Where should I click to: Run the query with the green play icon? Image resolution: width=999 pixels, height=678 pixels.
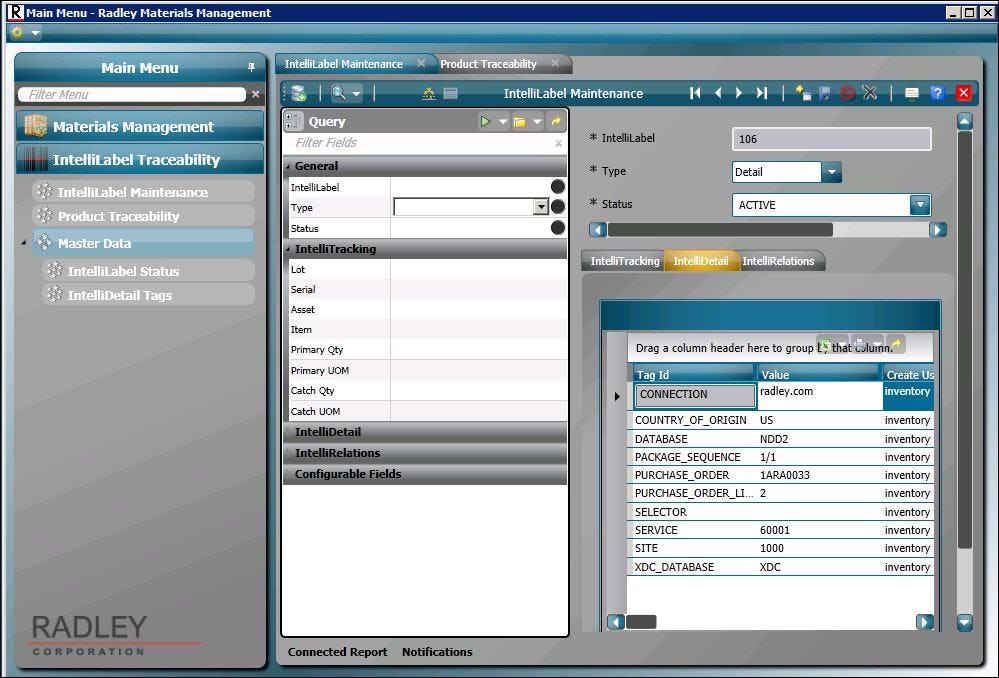tap(485, 121)
